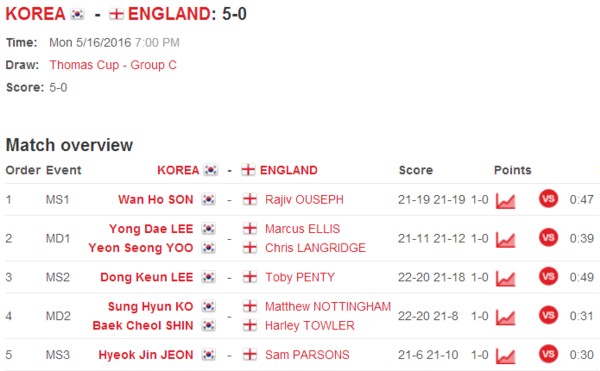Open Thomas Cup - Group C draw link

click(x=113, y=65)
